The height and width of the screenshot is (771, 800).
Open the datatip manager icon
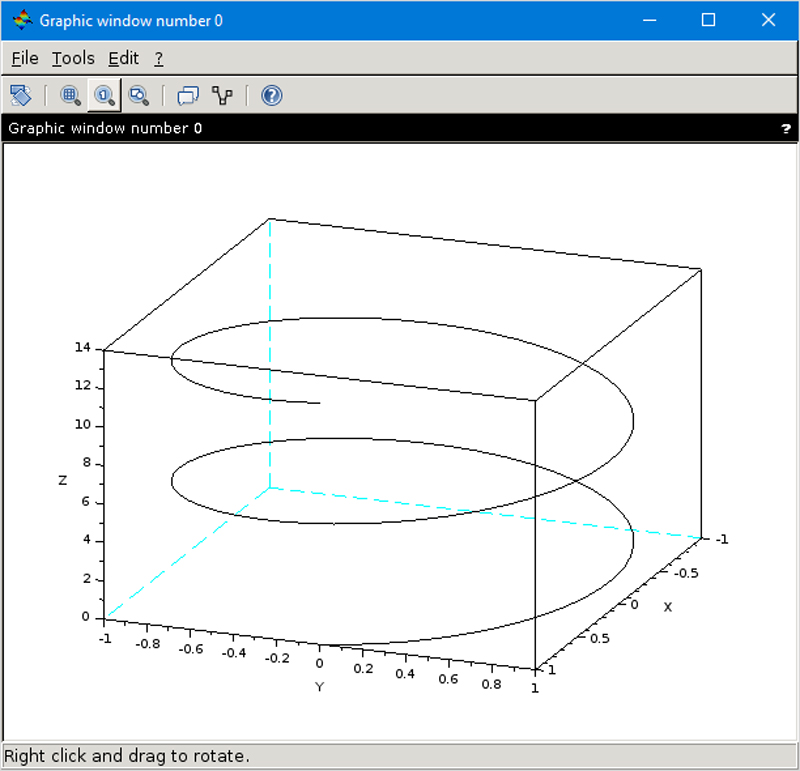pos(187,95)
